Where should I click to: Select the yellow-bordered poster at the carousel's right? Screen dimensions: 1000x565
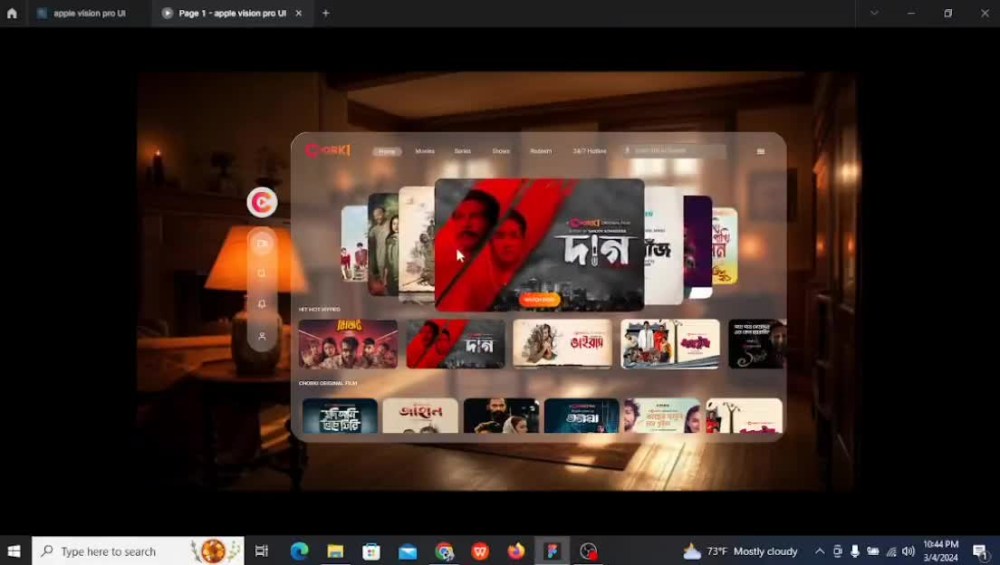click(725, 246)
